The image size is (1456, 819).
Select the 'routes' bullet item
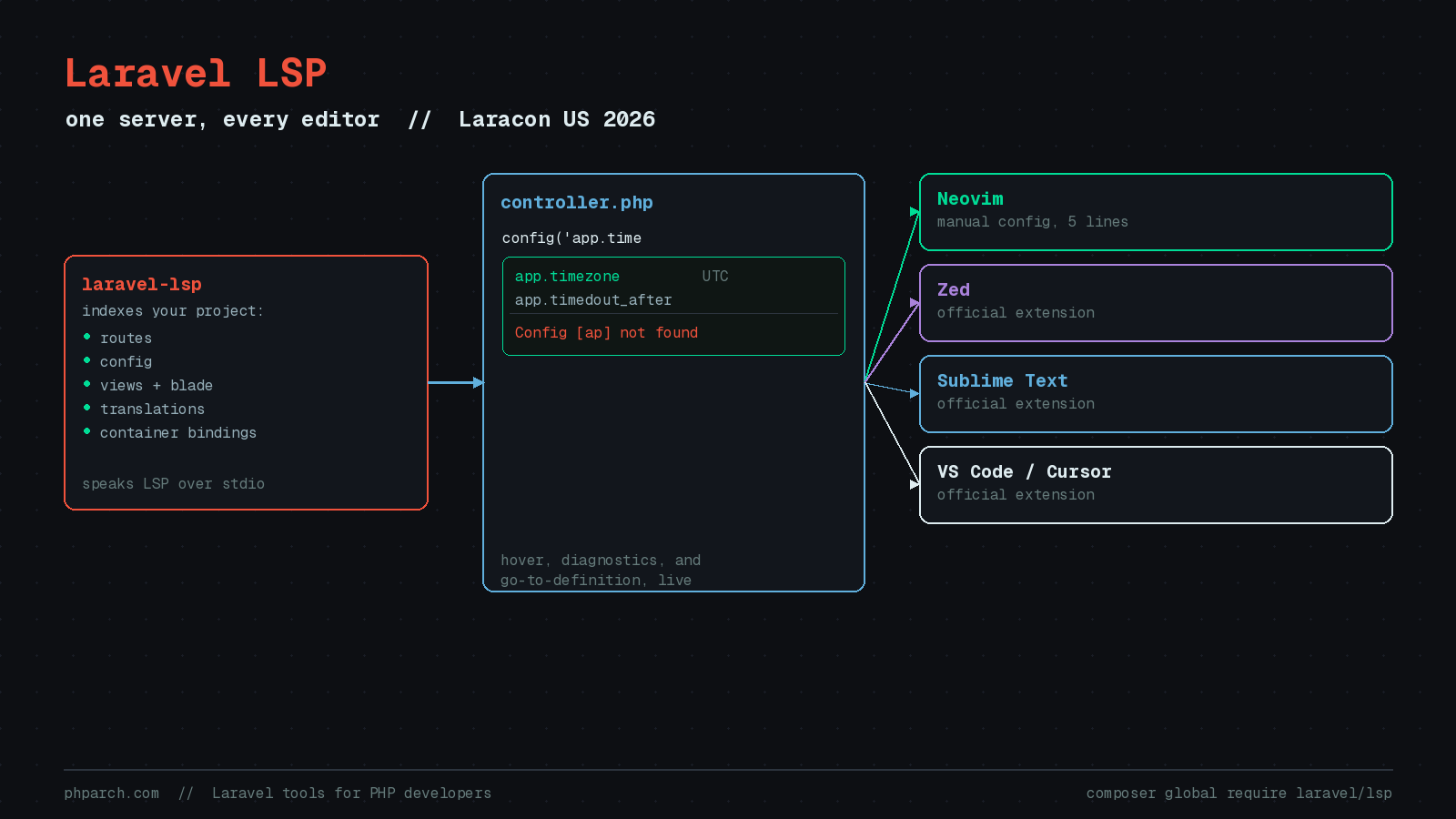tap(126, 339)
